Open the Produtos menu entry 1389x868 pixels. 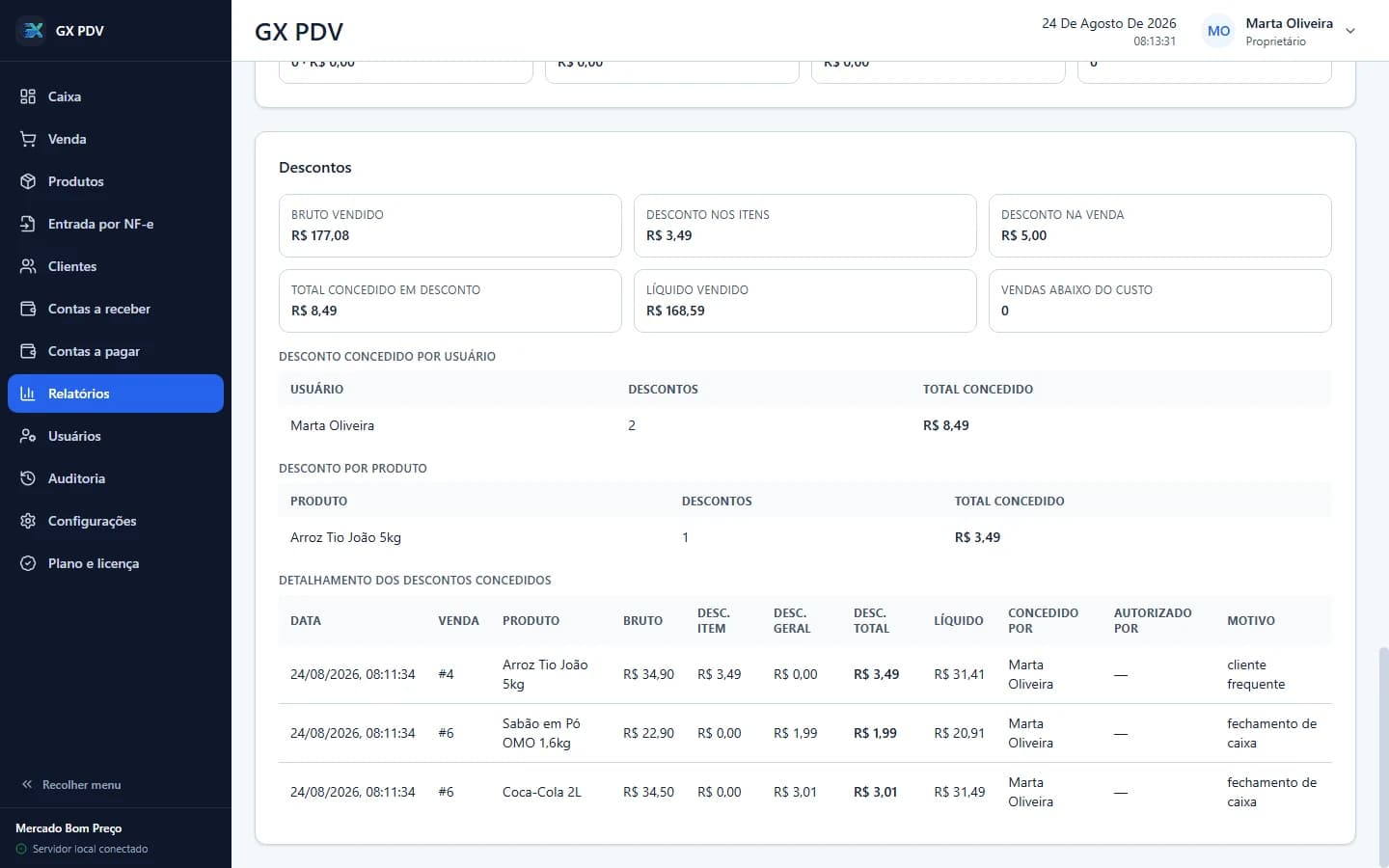(116, 181)
